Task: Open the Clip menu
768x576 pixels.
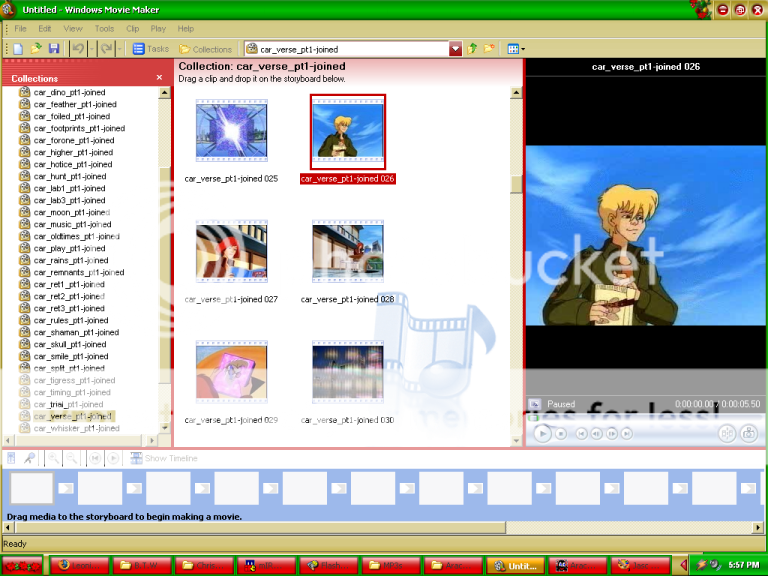Action: click(x=132, y=29)
